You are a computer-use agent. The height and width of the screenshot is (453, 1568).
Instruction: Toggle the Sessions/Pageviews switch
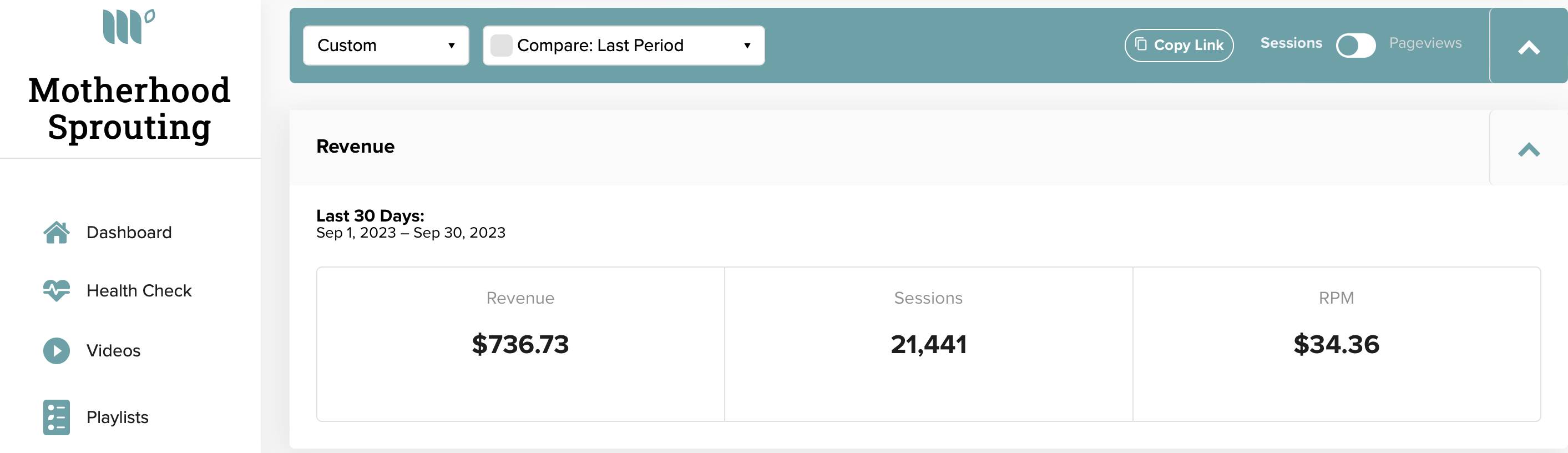tap(1355, 45)
